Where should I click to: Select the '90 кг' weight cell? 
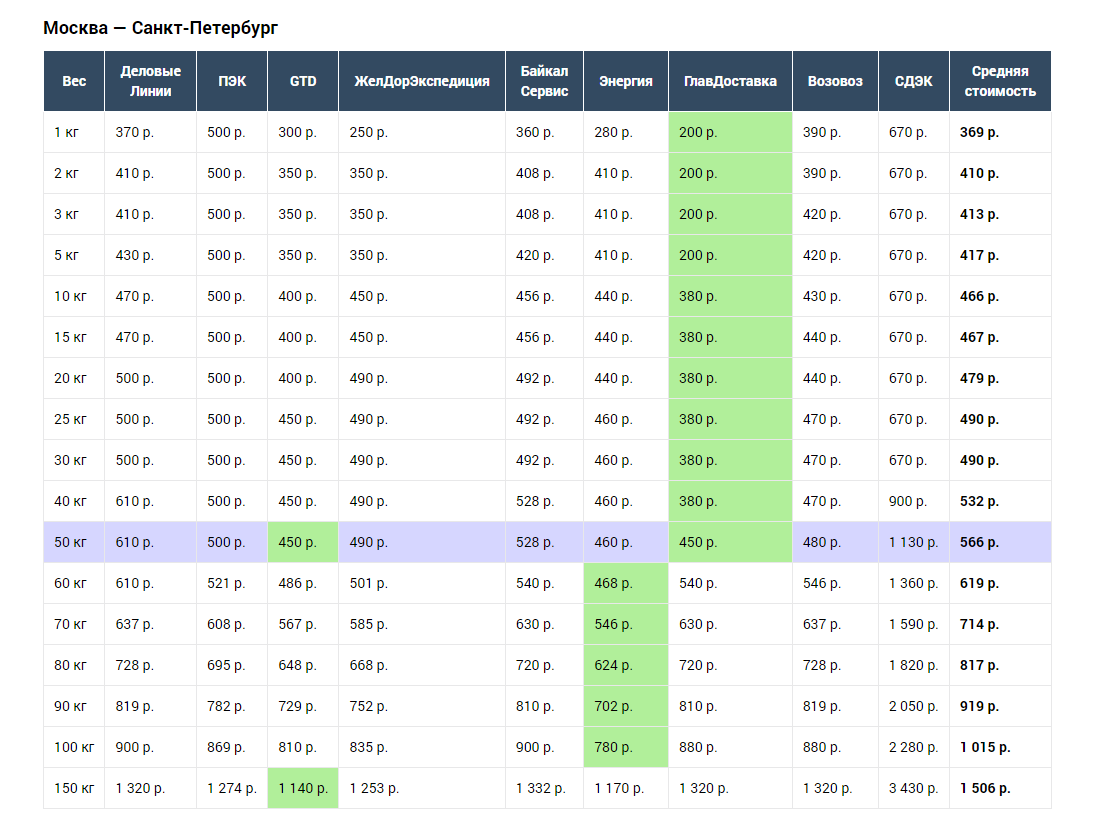[x=74, y=706]
